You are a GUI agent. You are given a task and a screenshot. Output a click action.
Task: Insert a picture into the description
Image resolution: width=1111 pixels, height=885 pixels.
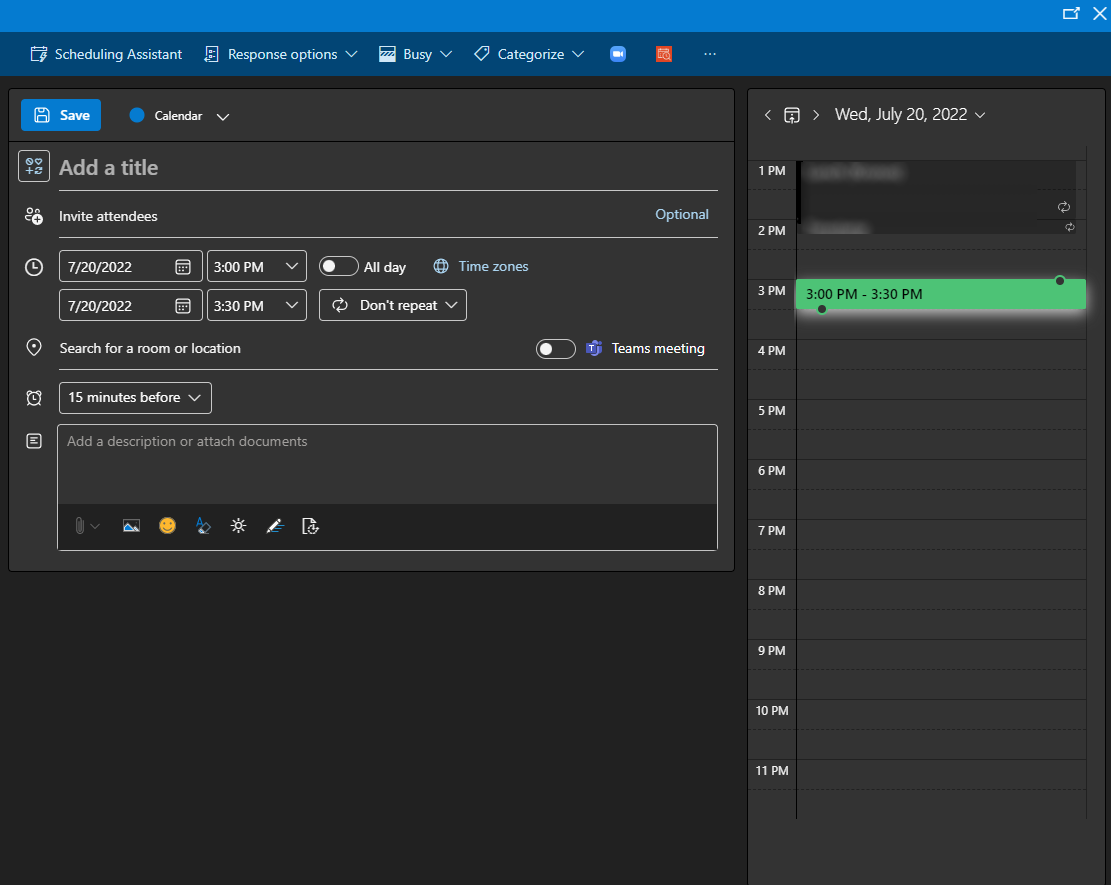click(x=131, y=526)
